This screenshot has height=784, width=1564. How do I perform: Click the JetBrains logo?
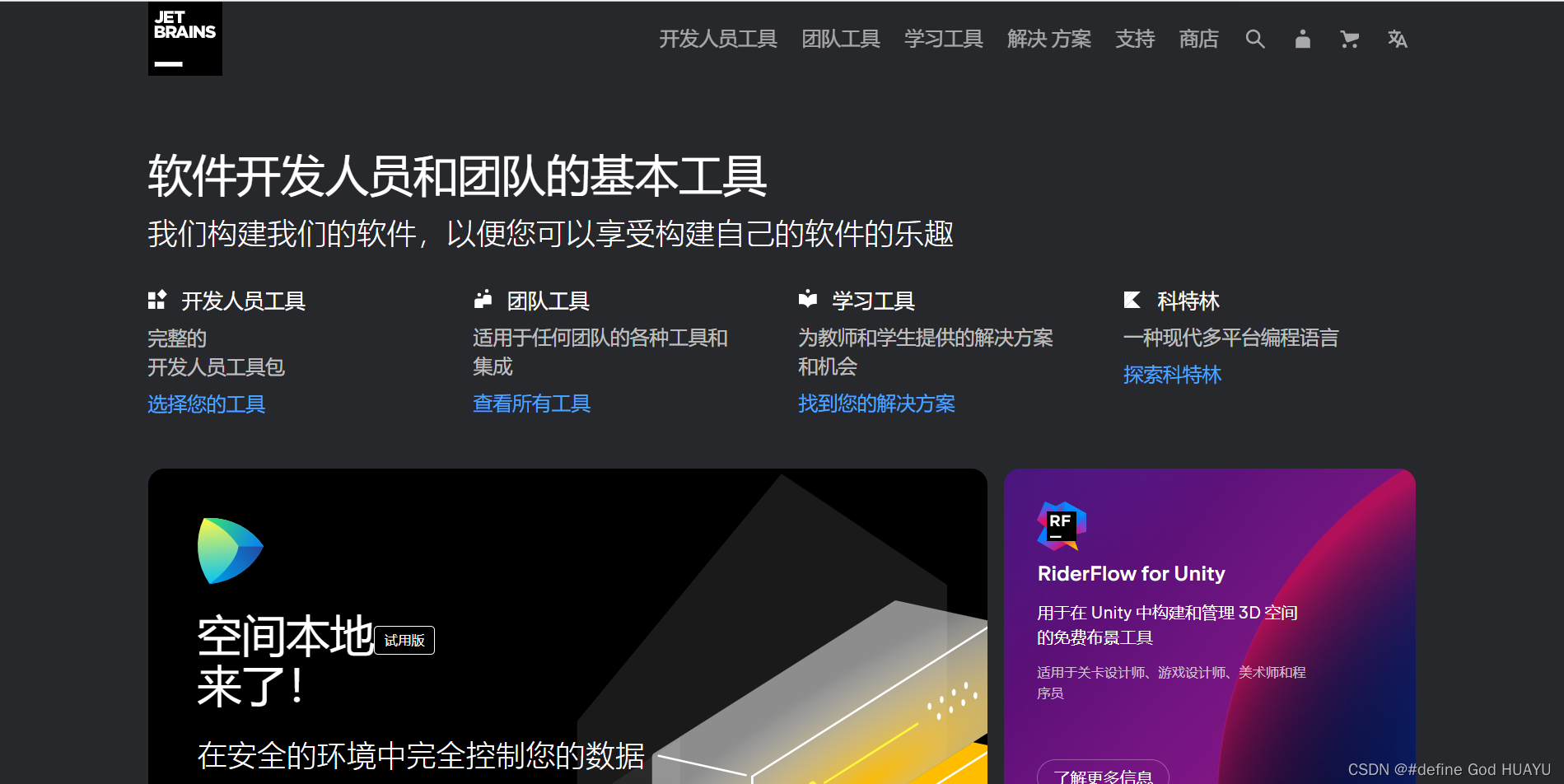point(185,39)
